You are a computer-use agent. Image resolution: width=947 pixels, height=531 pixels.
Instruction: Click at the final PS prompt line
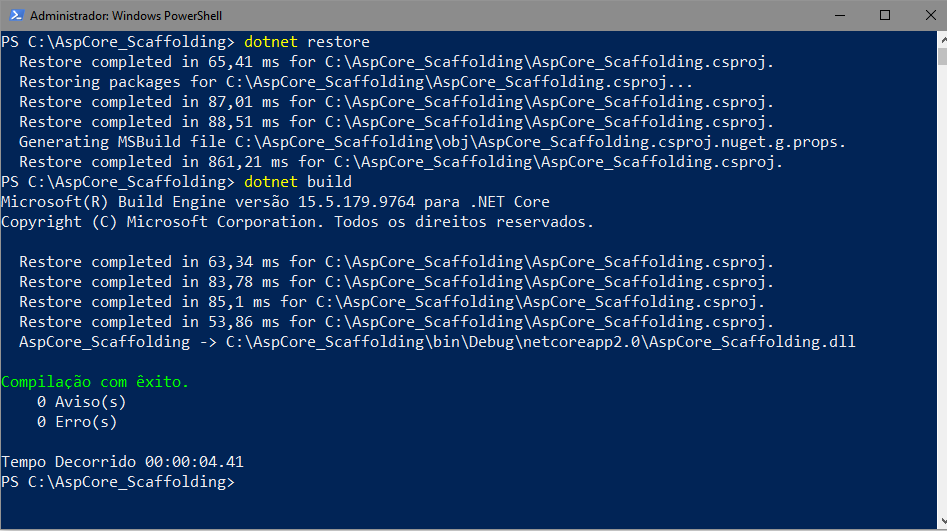tap(118, 482)
